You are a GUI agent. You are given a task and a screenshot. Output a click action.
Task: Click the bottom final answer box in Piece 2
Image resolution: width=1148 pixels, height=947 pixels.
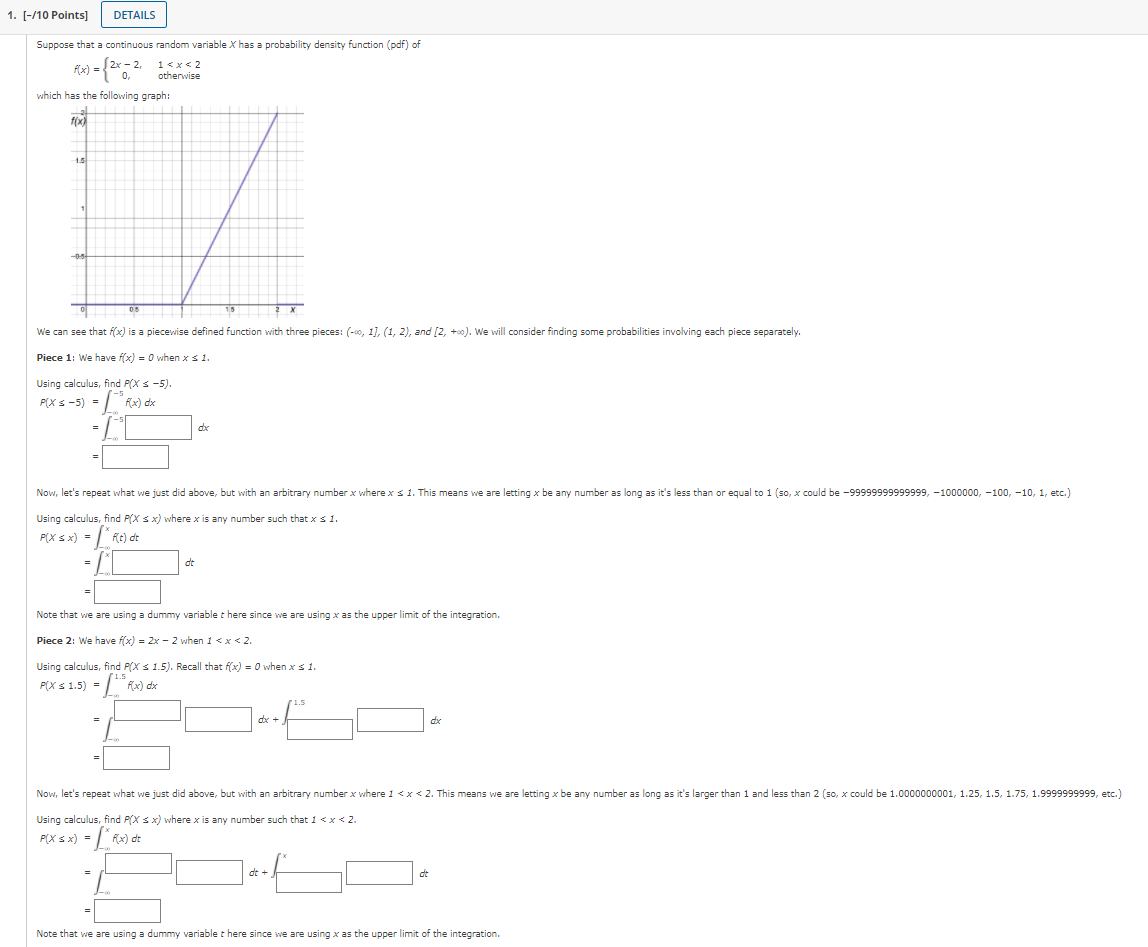[127, 910]
